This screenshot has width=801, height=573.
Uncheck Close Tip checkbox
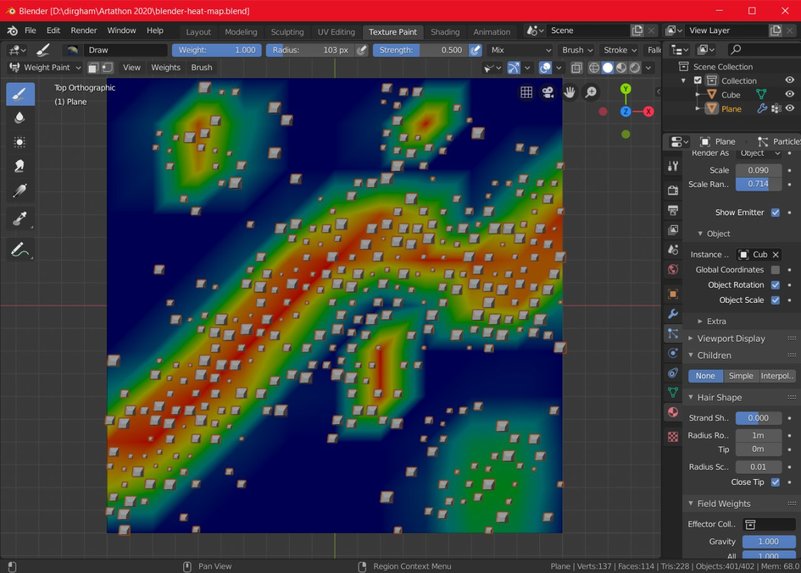click(x=775, y=482)
